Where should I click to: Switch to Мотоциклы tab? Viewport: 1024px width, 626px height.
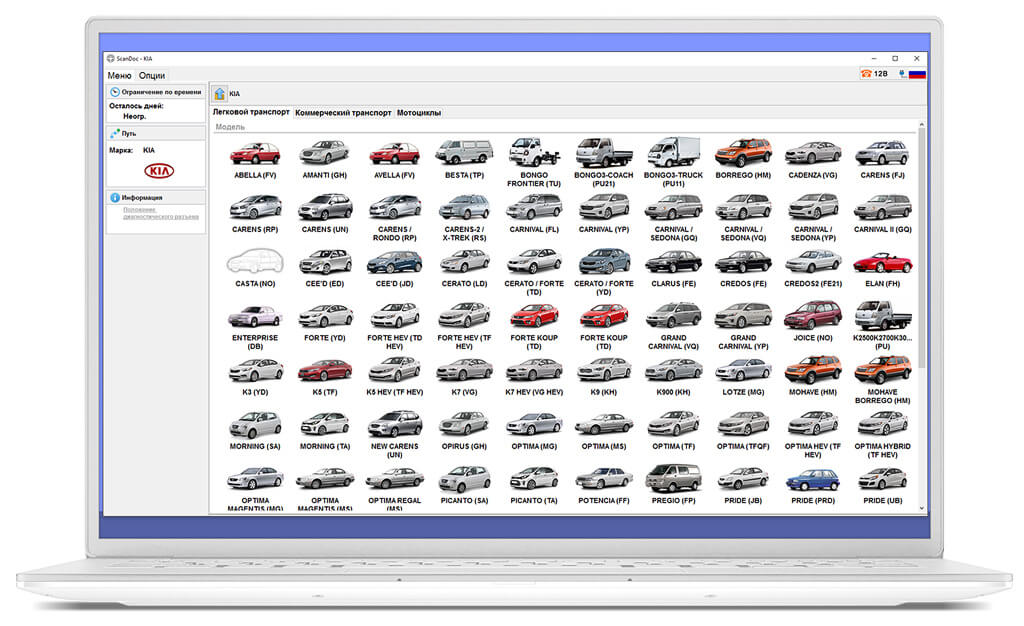click(419, 113)
